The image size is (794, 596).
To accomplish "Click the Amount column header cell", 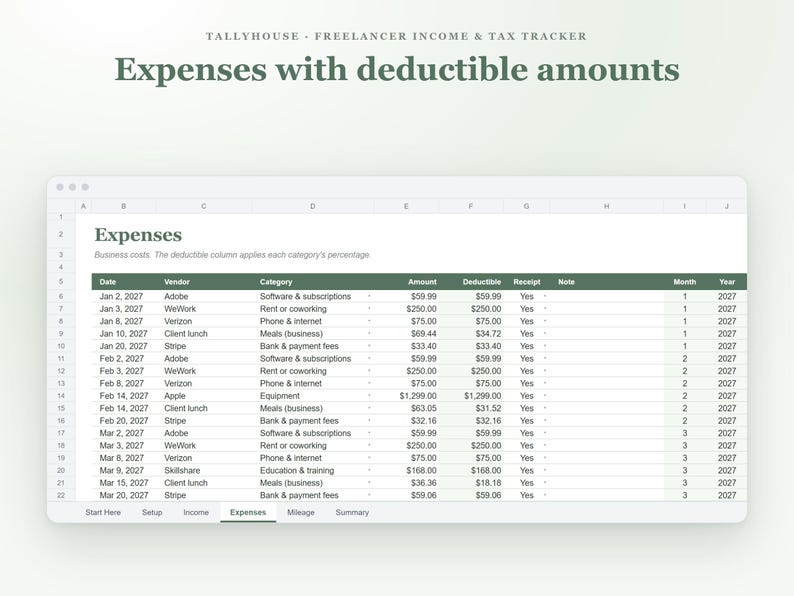I will tap(406, 282).
